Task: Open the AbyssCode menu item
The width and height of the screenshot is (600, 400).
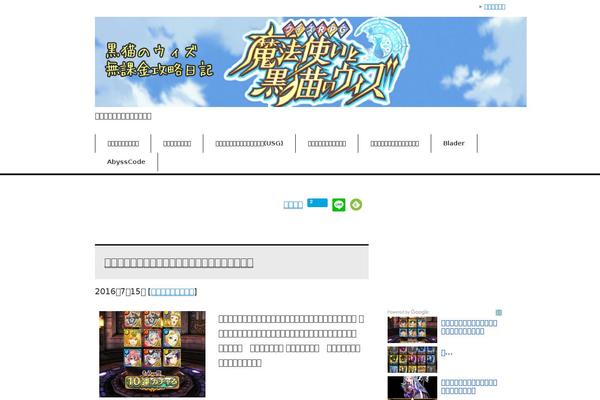Action: 126,162
